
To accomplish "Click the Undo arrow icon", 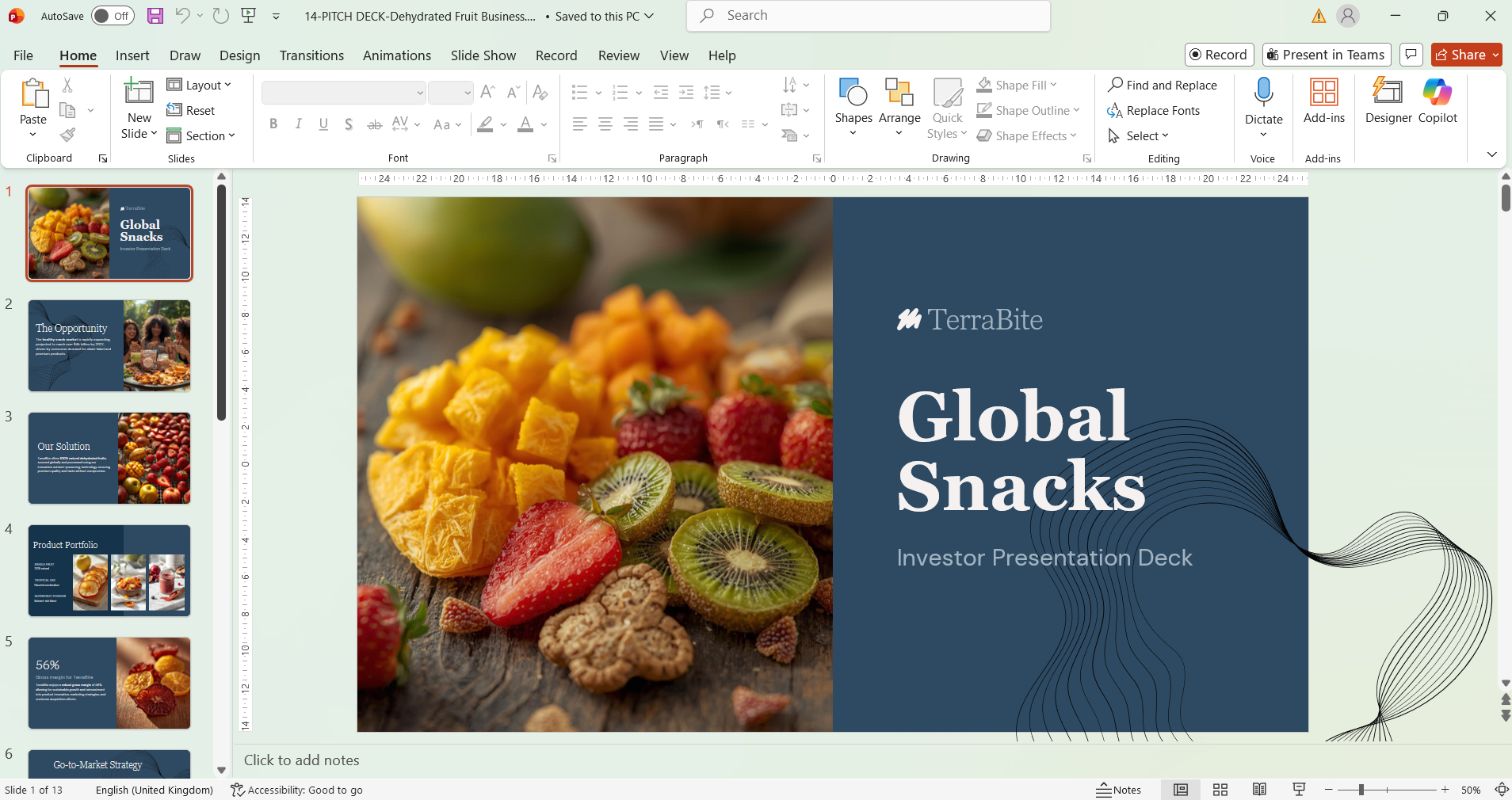I will (x=182, y=16).
